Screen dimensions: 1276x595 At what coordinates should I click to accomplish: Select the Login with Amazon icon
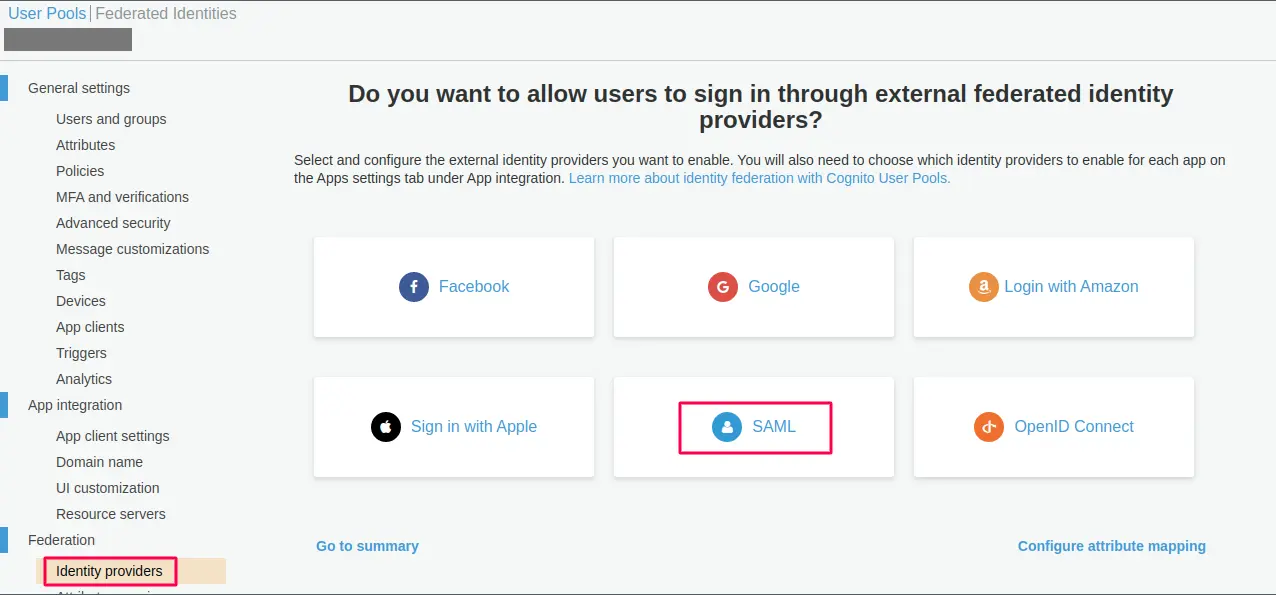pos(983,287)
